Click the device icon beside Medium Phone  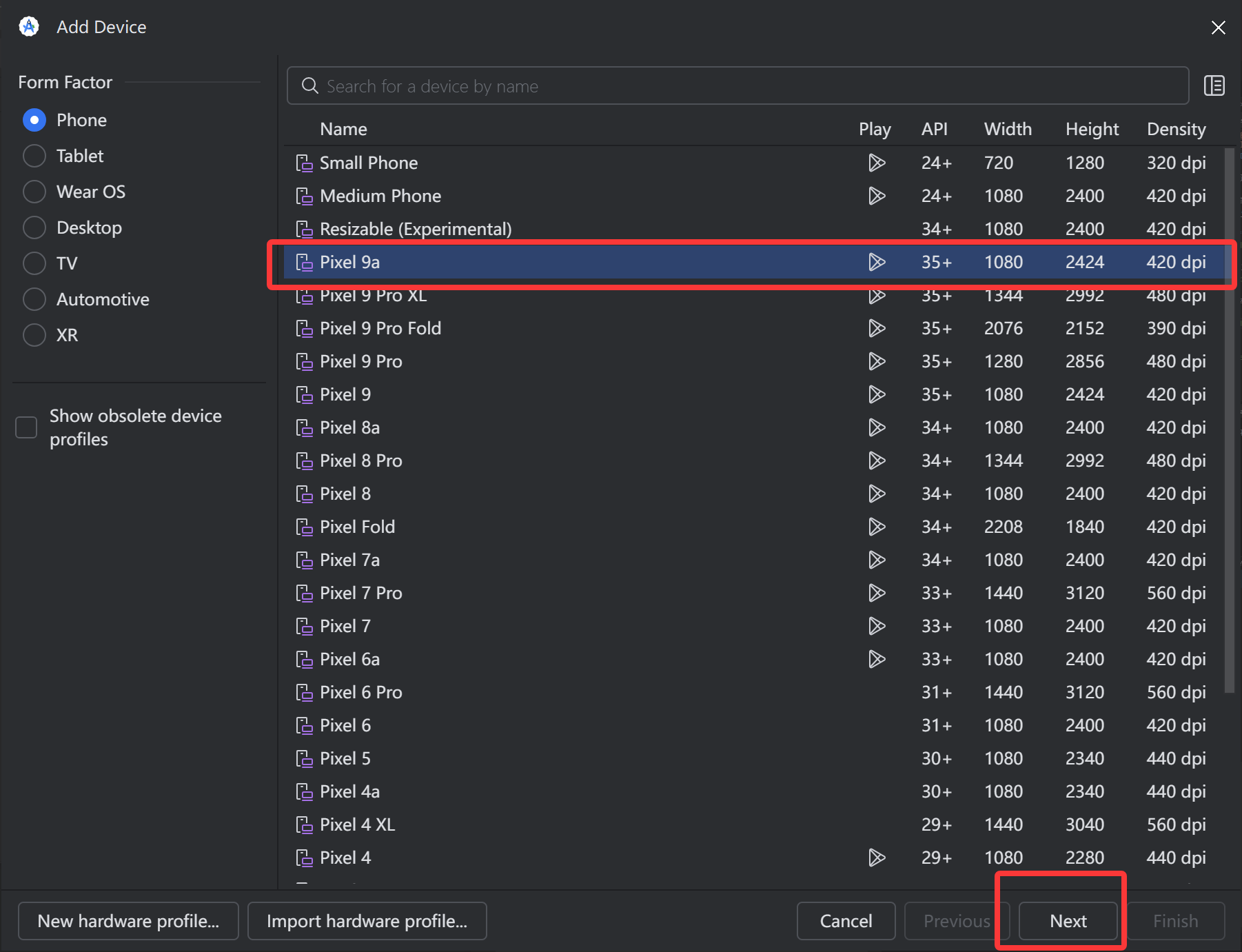tap(304, 196)
